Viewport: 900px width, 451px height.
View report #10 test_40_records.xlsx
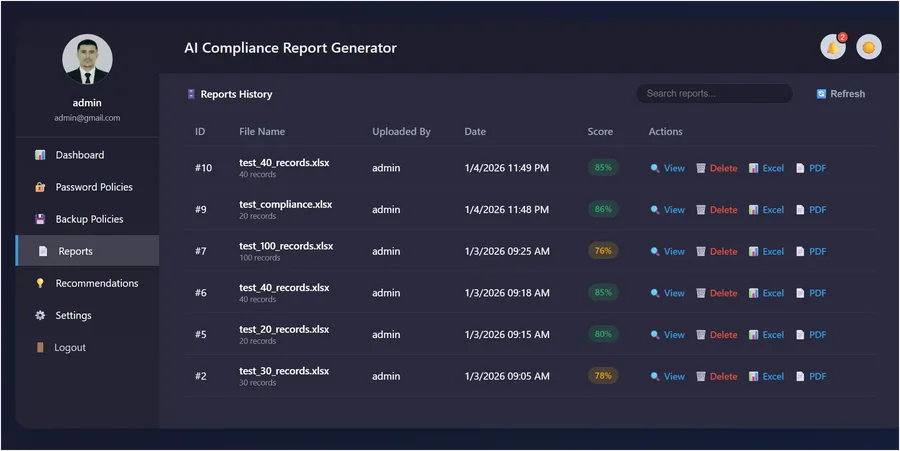pyautogui.click(x=668, y=168)
